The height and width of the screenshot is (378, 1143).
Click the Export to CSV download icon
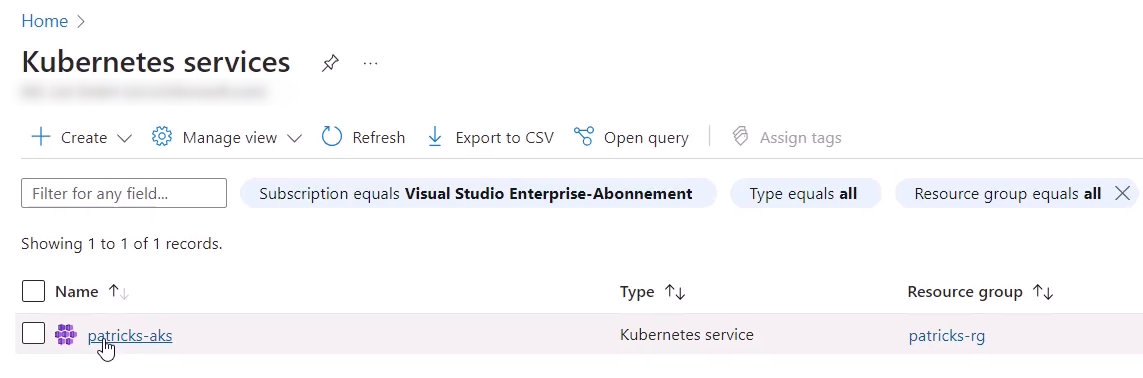pos(435,137)
